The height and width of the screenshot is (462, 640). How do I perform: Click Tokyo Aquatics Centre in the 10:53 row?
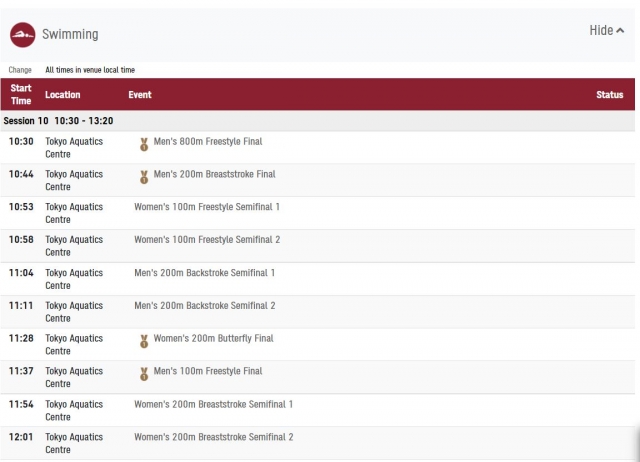74,213
